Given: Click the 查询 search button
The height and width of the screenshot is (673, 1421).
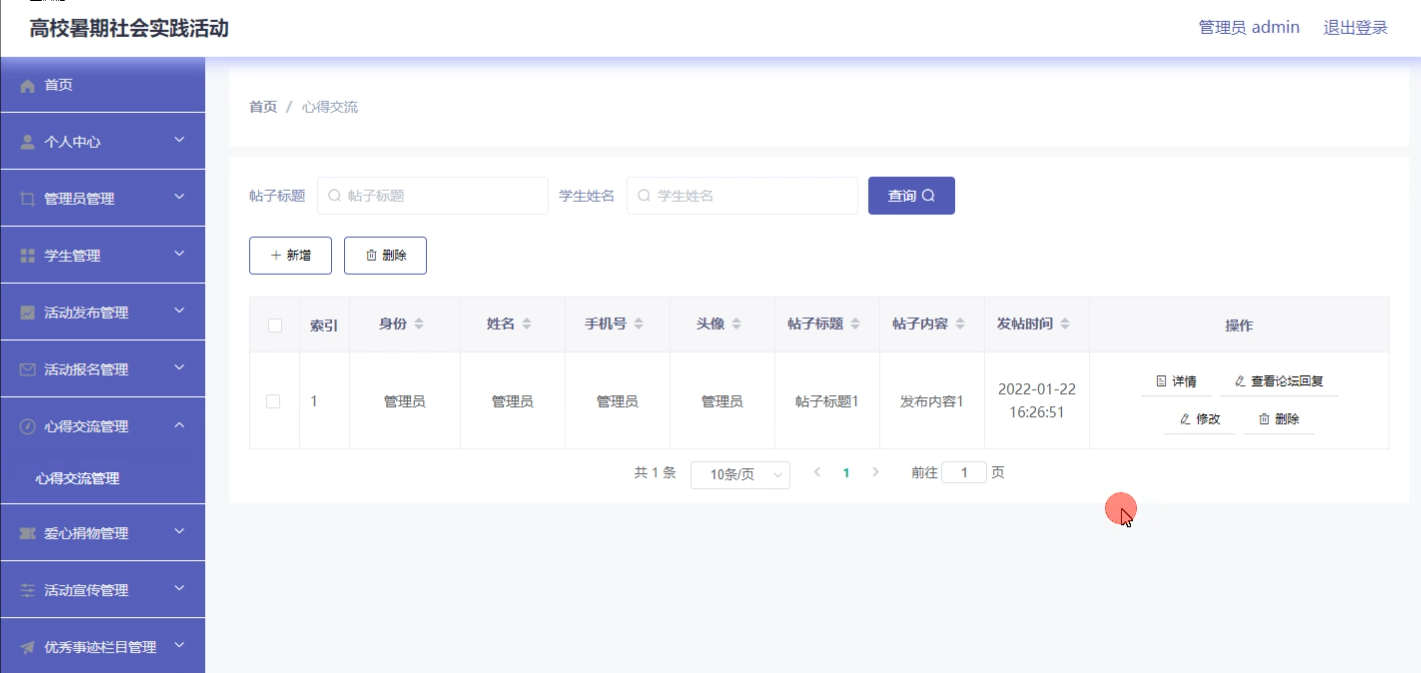Looking at the screenshot, I should point(911,196).
